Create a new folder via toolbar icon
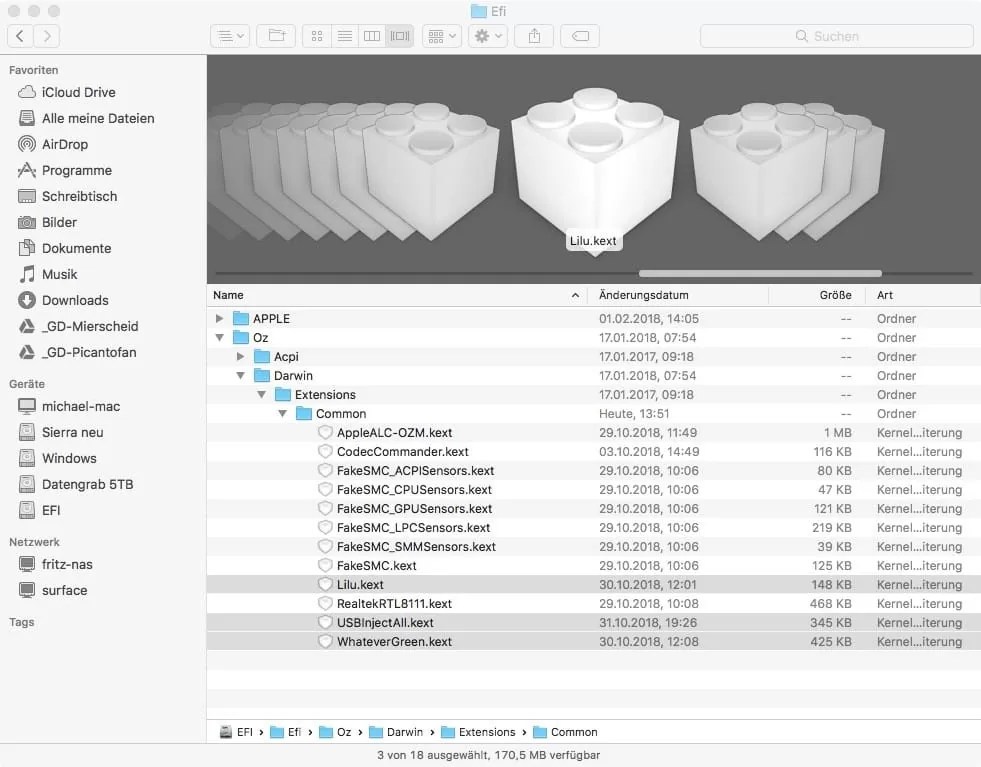981x767 pixels. [276, 36]
